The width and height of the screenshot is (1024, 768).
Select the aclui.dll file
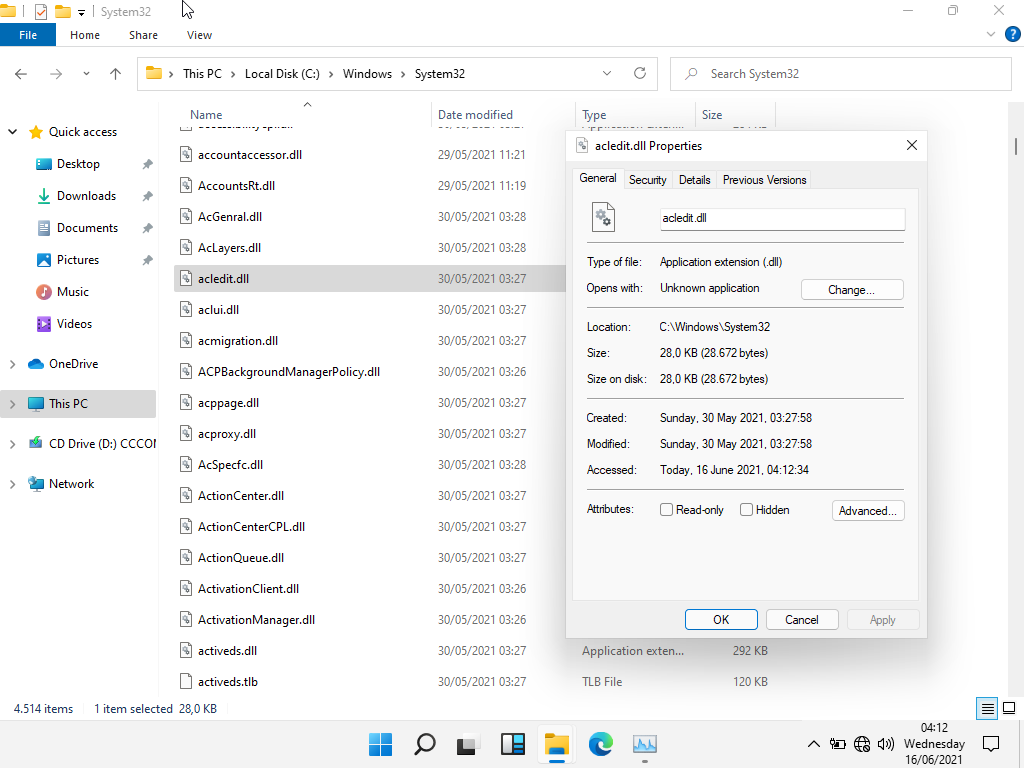tap(218, 310)
